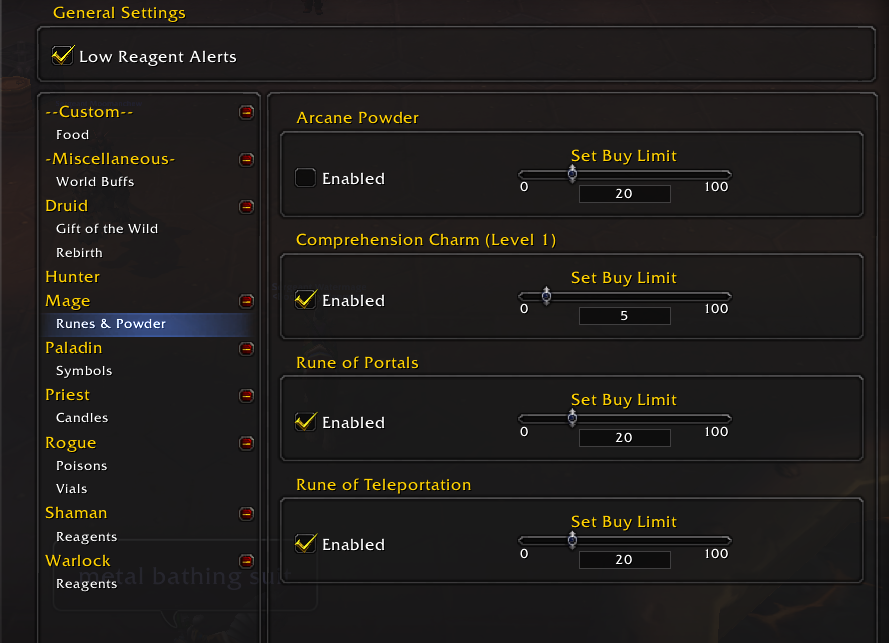Uncheck Comprehension Charm Enabled box
Image resolution: width=889 pixels, height=643 pixels.
[x=305, y=299]
